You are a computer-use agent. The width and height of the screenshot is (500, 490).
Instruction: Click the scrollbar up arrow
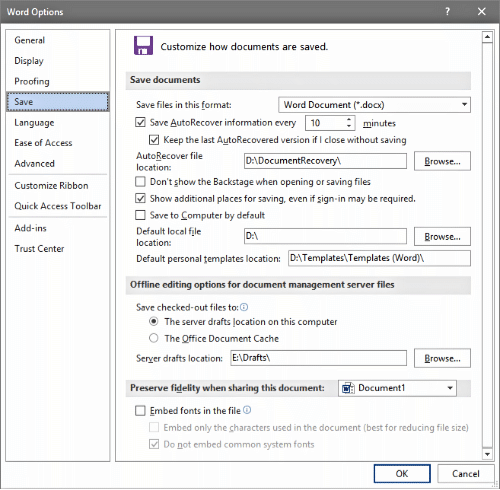[x=487, y=37]
